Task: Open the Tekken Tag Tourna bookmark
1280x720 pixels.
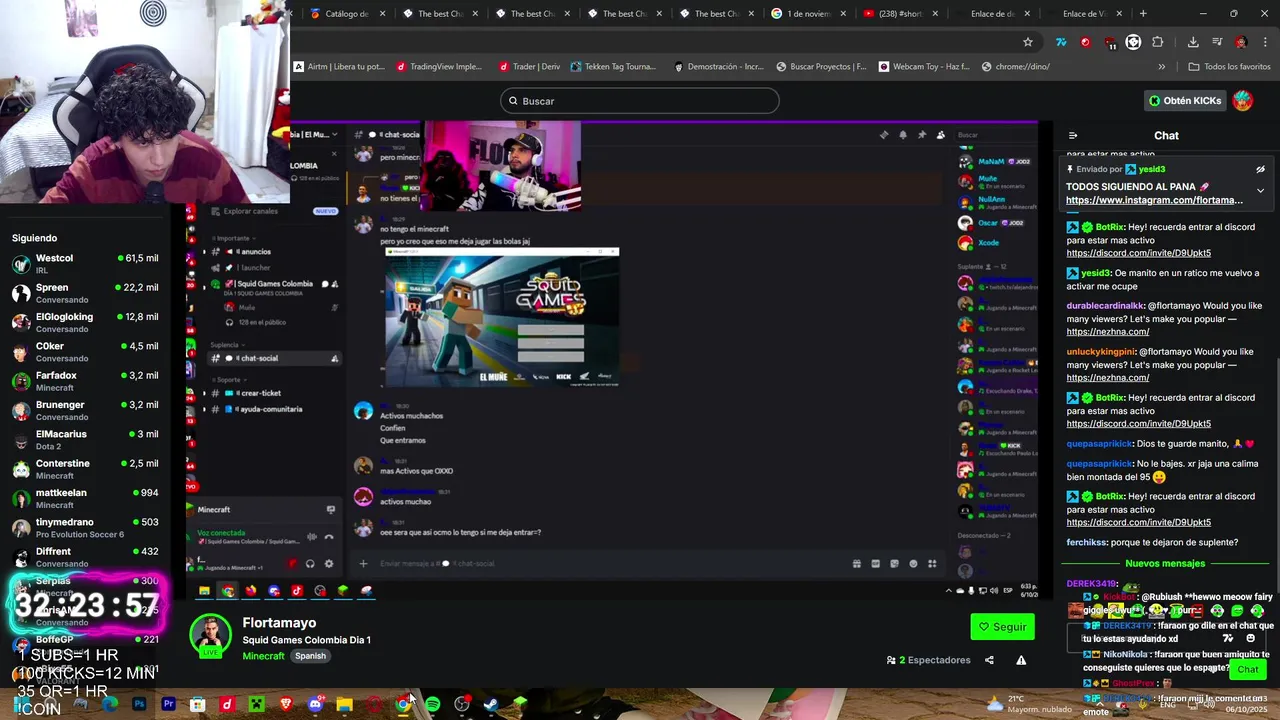Action: [x=613, y=67]
